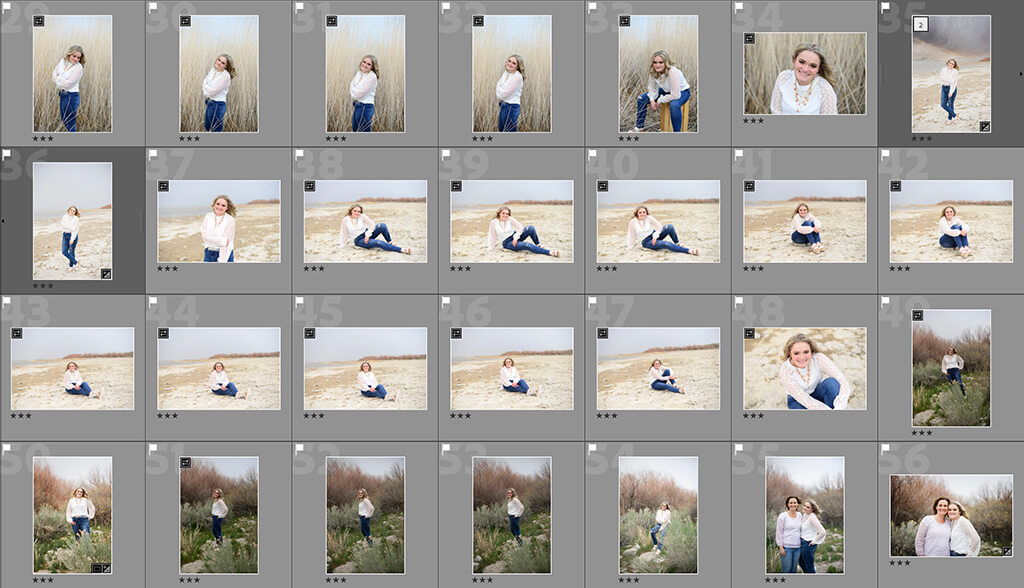Toggle the pick flag on photo 42

click(886, 155)
